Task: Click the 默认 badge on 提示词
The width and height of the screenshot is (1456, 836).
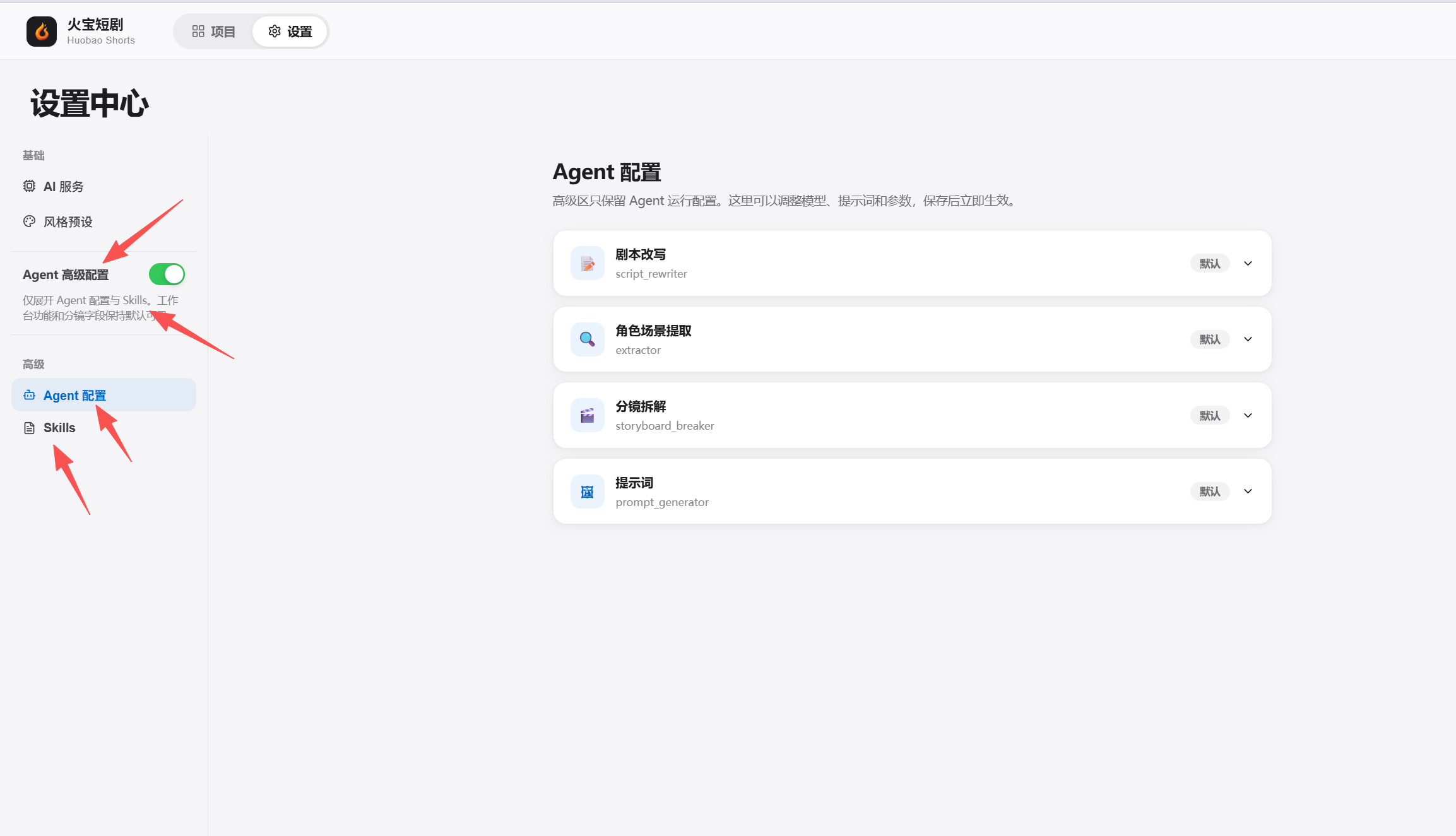Action: click(x=1210, y=492)
